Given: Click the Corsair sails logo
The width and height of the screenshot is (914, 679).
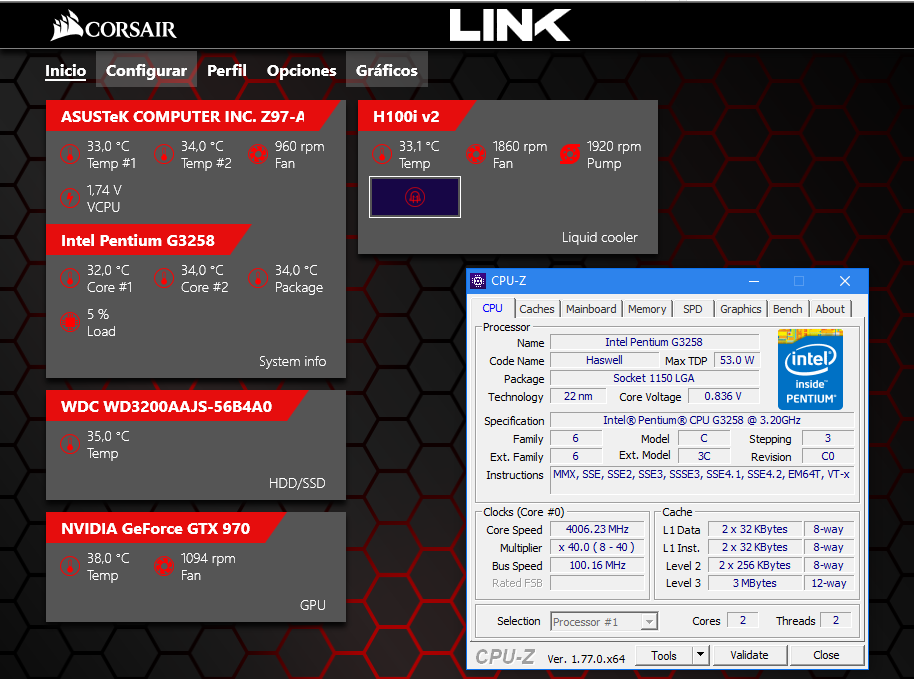Looking at the screenshot, I should [x=66, y=26].
